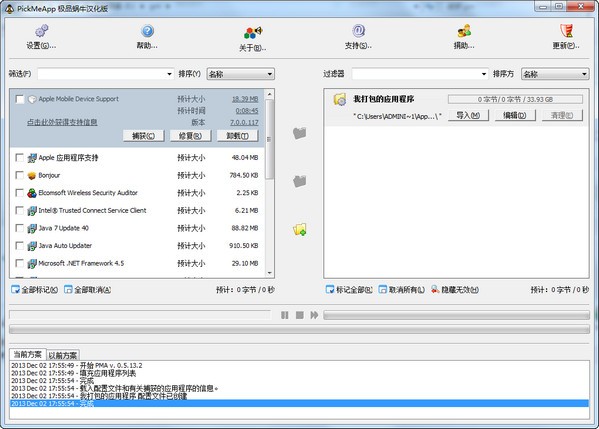Screen dimensions: 599x429
Task: Click the Microsoft .NET Framework 4.5 icon
Action: pyautogui.click(x=32, y=263)
